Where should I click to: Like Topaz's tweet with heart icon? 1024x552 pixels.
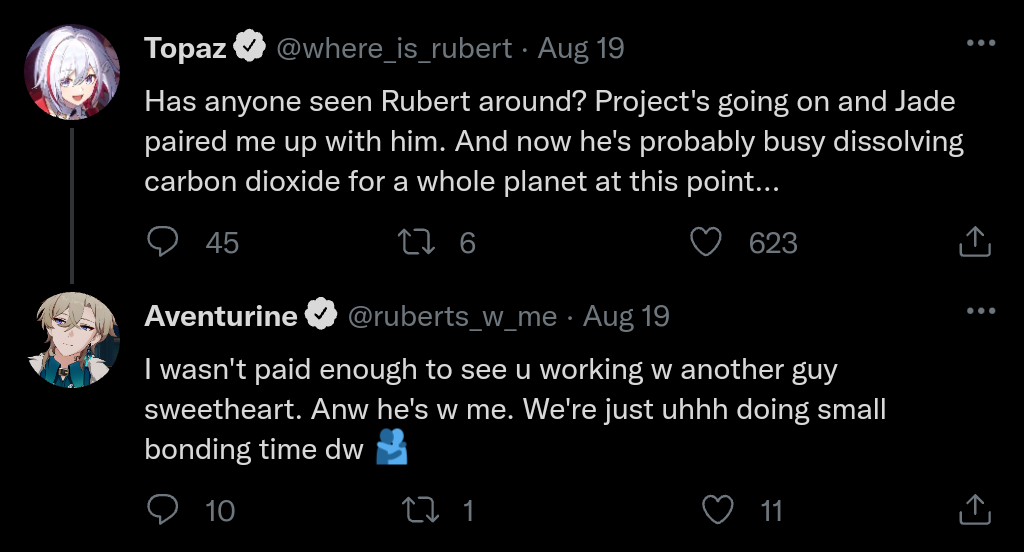click(x=708, y=242)
